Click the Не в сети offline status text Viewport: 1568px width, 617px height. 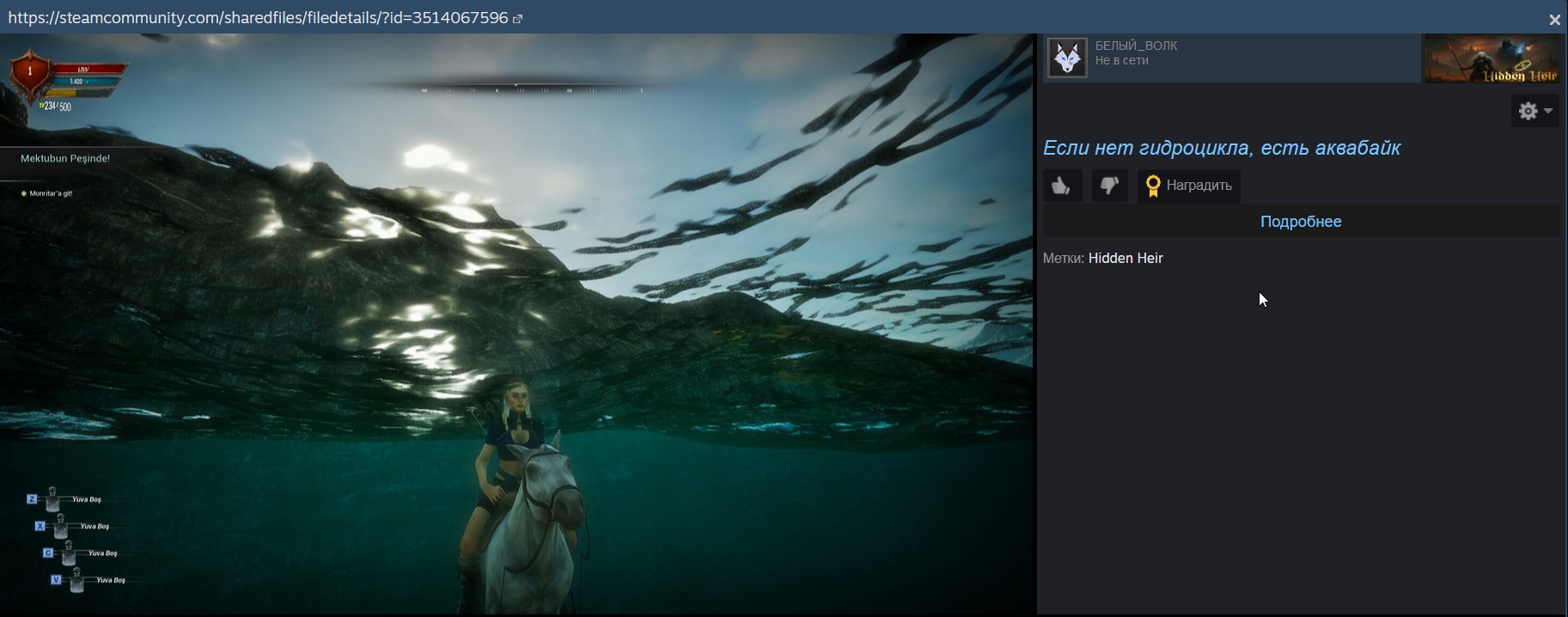pos(1121,61)
